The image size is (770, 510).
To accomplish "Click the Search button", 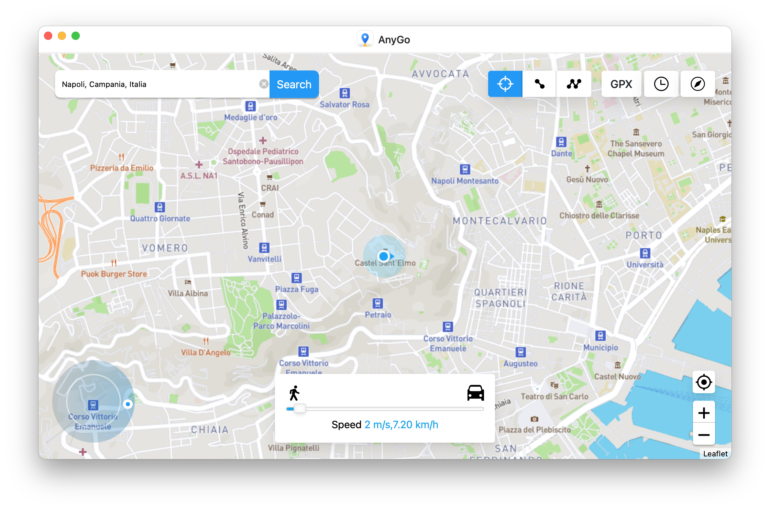I will pos(294,84).
